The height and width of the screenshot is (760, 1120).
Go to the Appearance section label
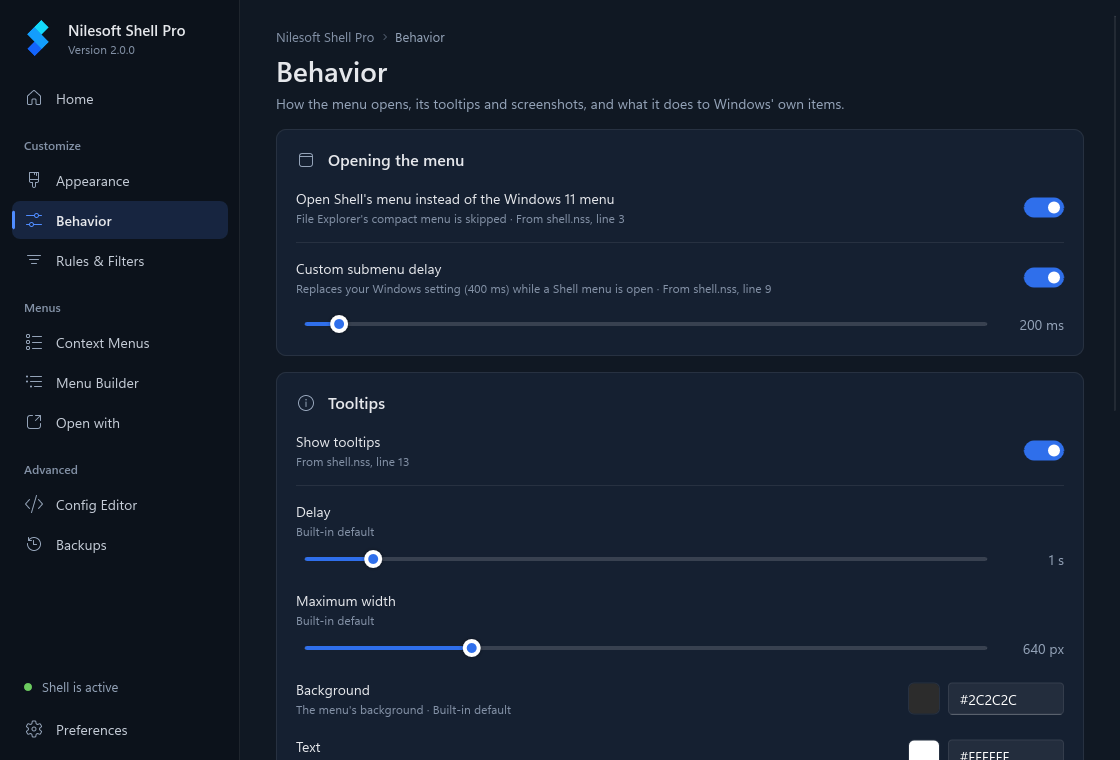coord(93,181)
